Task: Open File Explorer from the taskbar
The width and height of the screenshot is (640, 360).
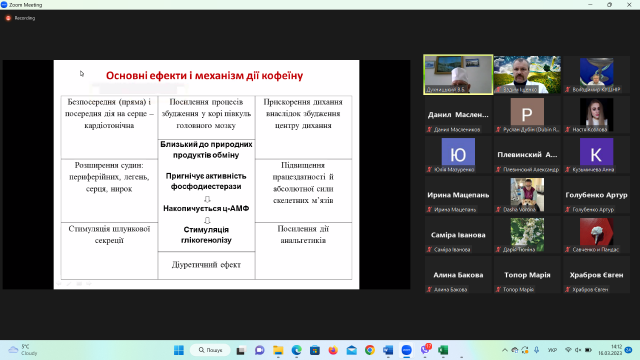Action: coord(278,350)
